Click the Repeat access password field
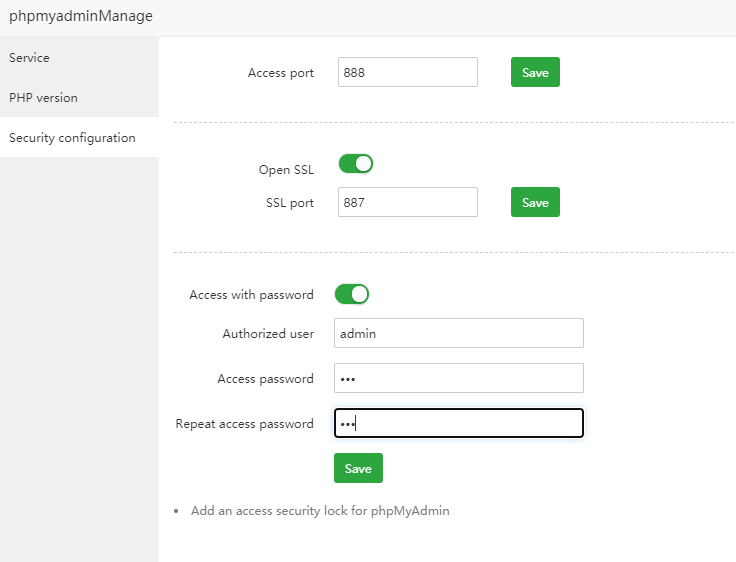 458,424
